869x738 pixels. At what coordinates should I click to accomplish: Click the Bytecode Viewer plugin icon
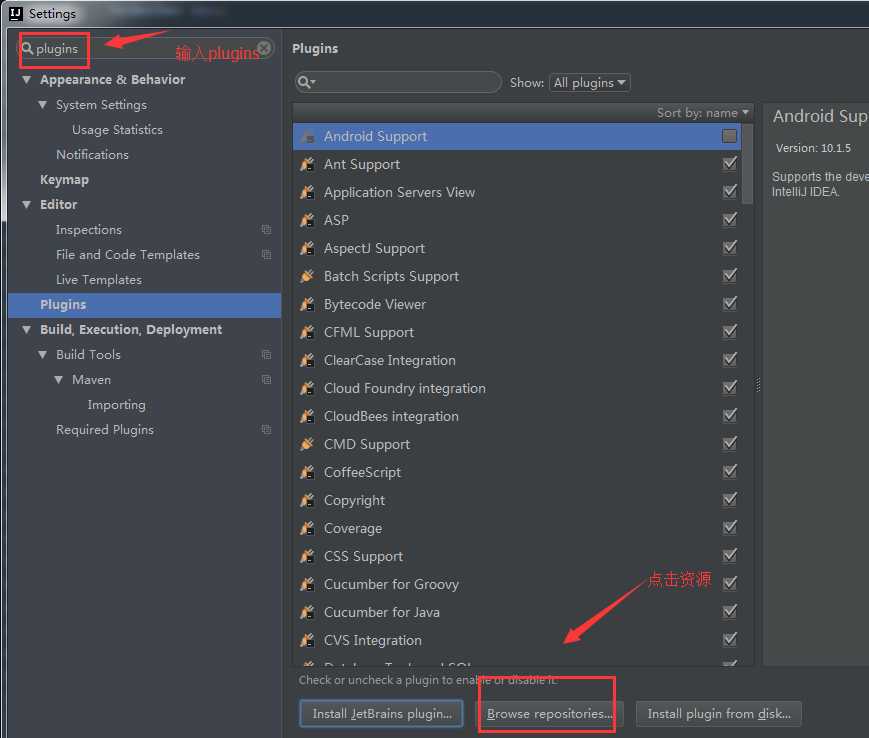[307, 304]
